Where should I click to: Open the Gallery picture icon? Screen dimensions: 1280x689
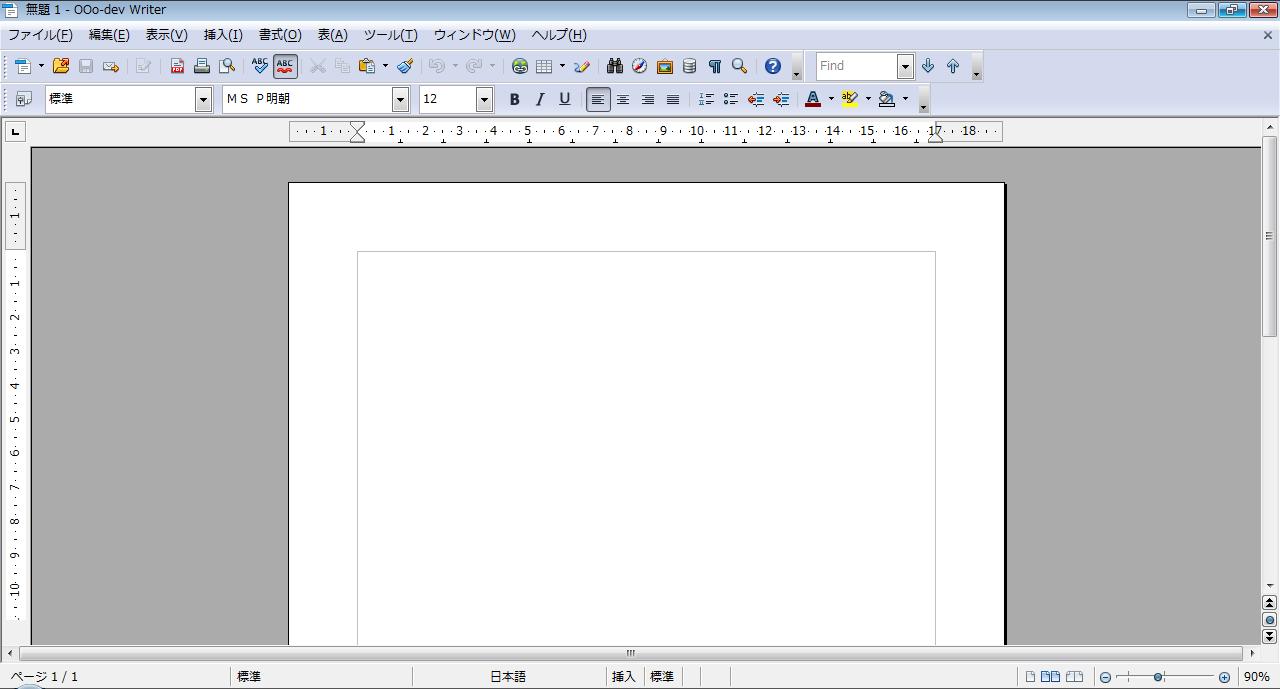pos(664,66)
